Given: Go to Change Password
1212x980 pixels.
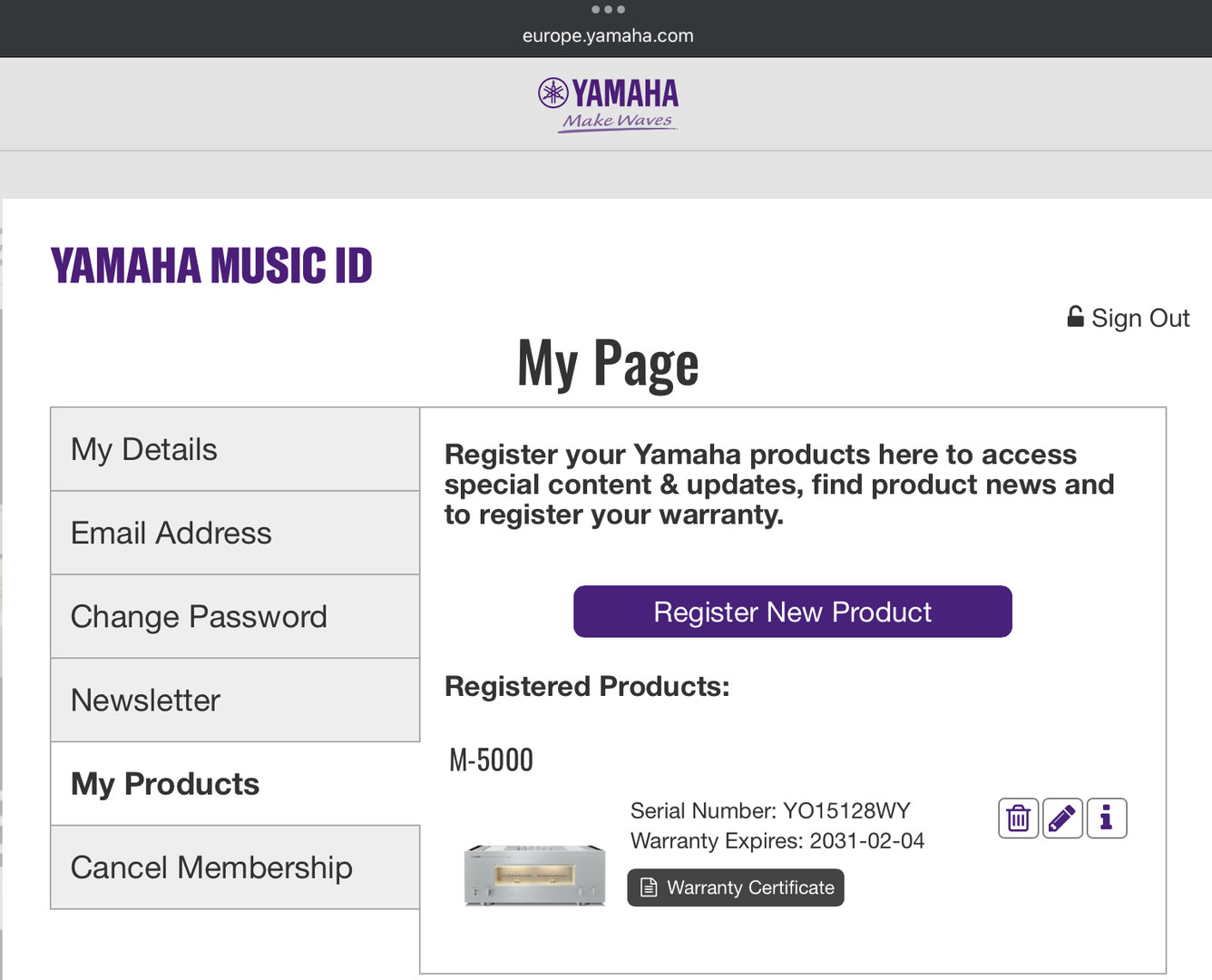Looking at the screenshot, I should tap(235, 617).
